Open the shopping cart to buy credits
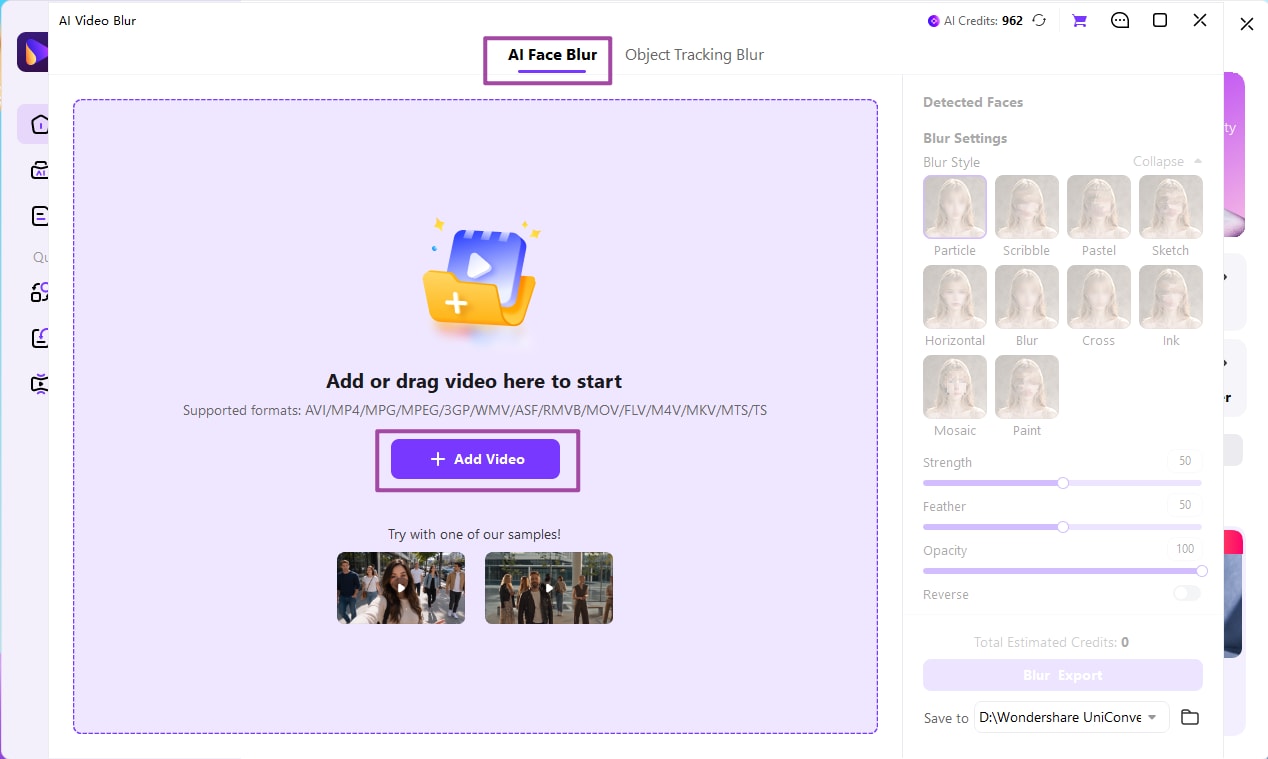This screenshot has height=759, width=1268. point(1079,20)
